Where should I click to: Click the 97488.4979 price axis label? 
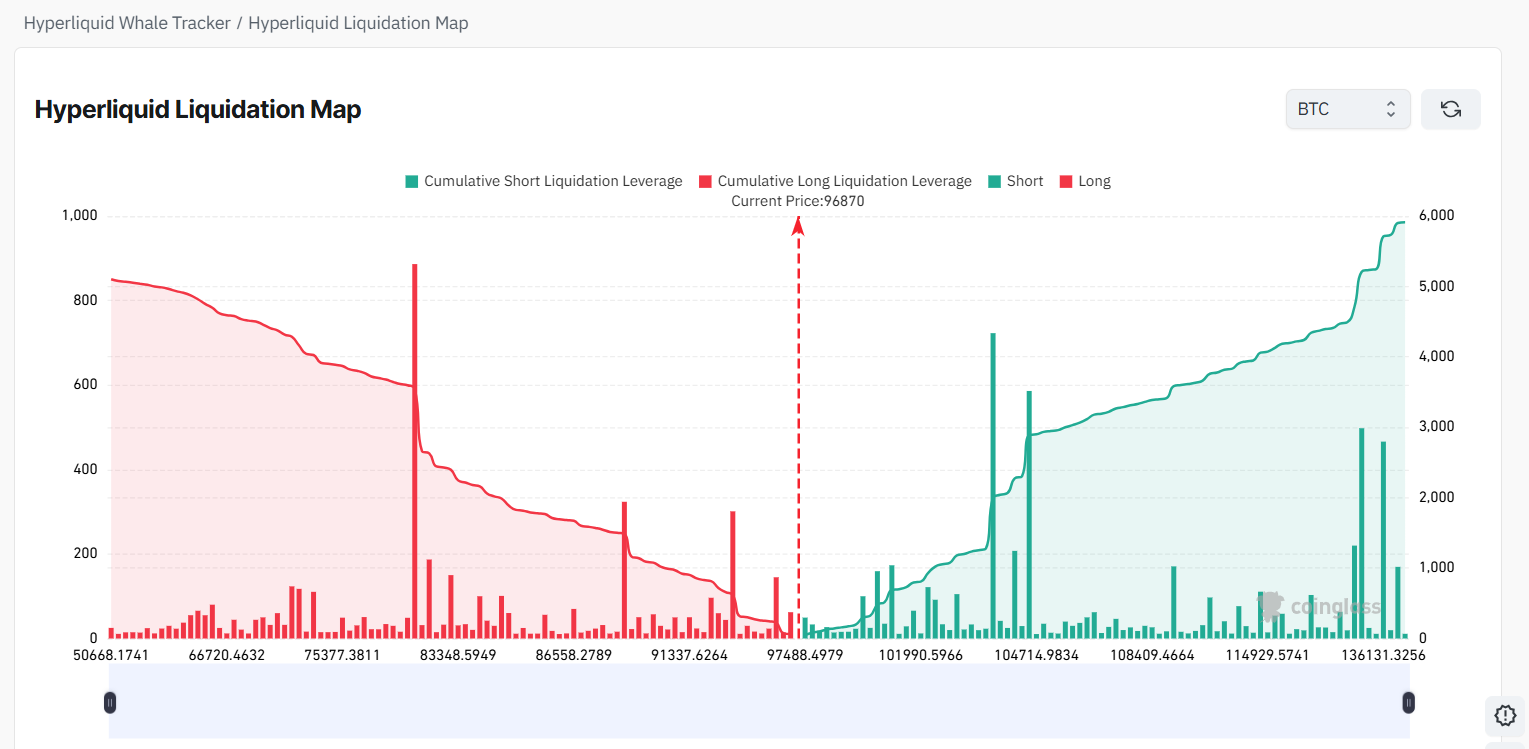(805, 655)
